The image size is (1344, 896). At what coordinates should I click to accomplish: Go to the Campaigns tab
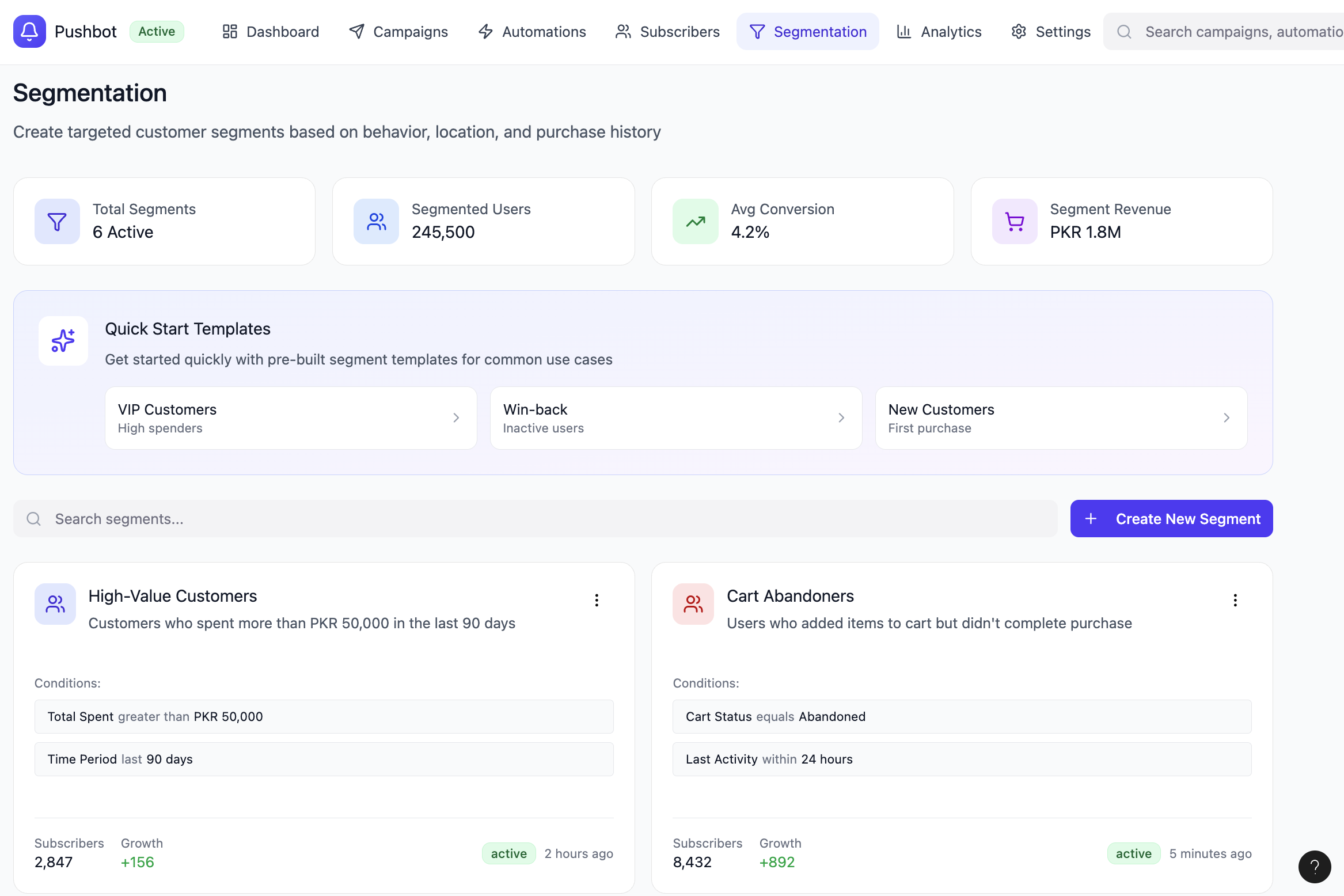click(398, 32)
